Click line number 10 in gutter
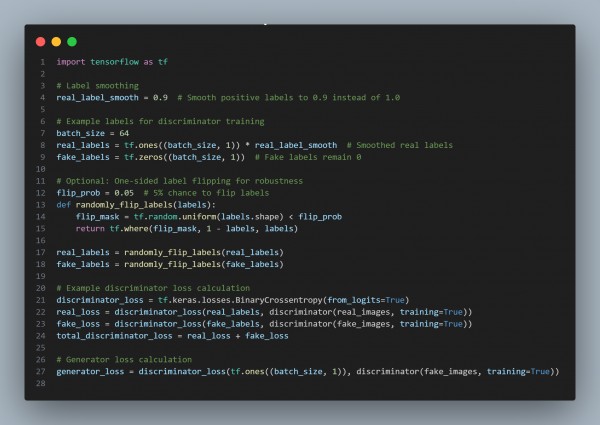600x425 pixels. click(41, 169)
